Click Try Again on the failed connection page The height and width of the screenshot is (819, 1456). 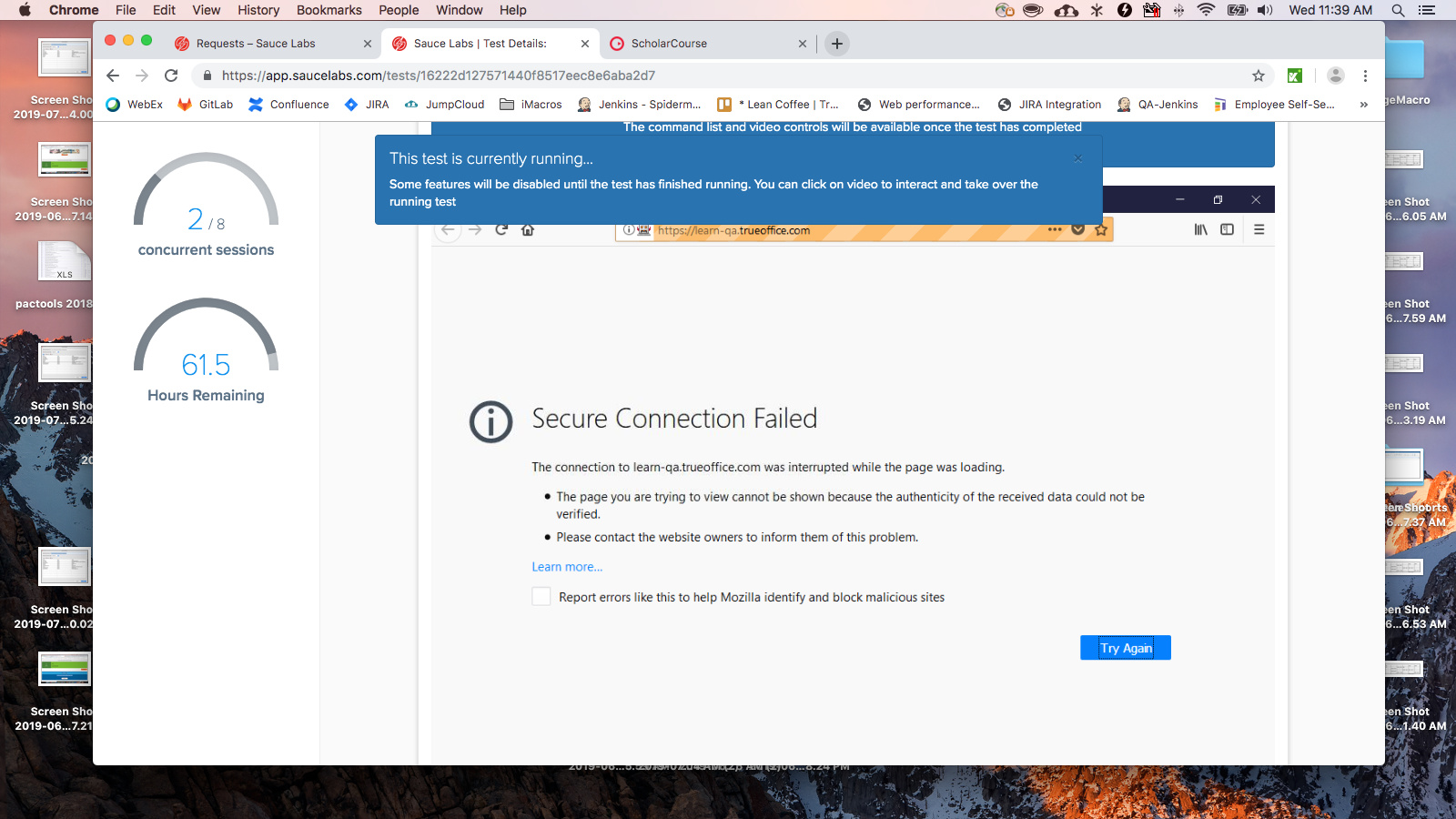click(1126, 648)
